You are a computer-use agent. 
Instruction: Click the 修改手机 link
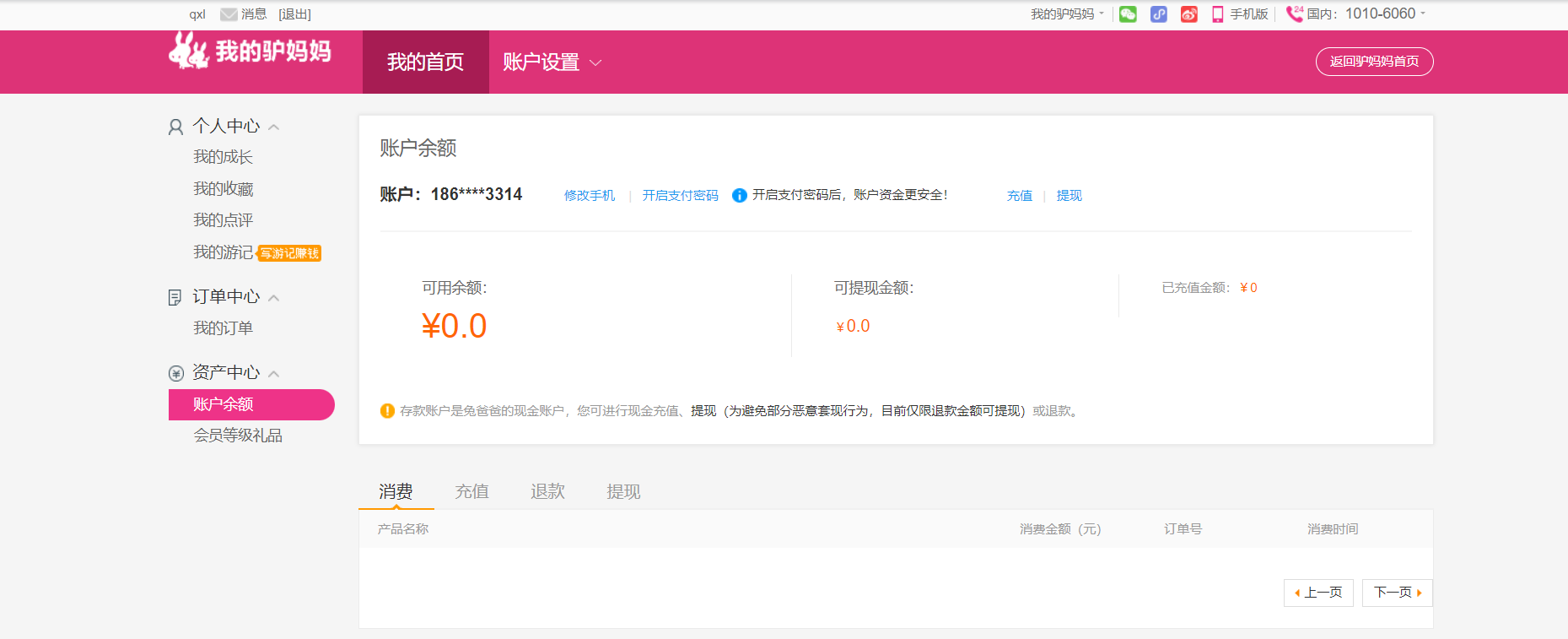590,196
